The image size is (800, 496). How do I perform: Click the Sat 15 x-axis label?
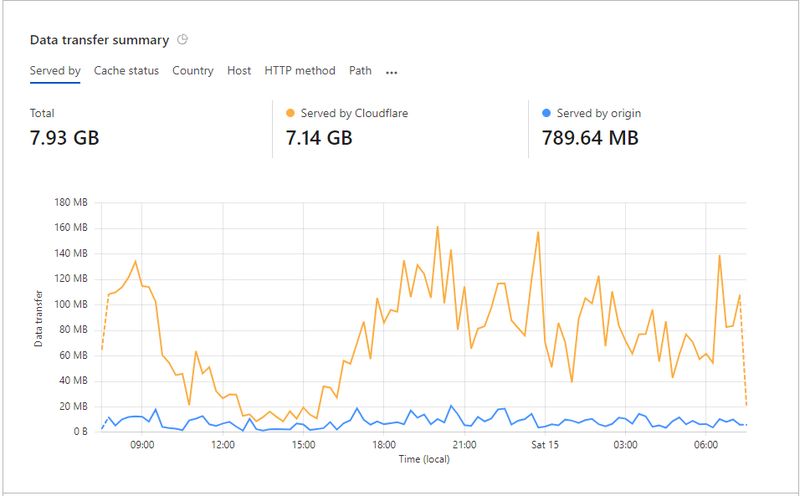(x=545, y=444)
